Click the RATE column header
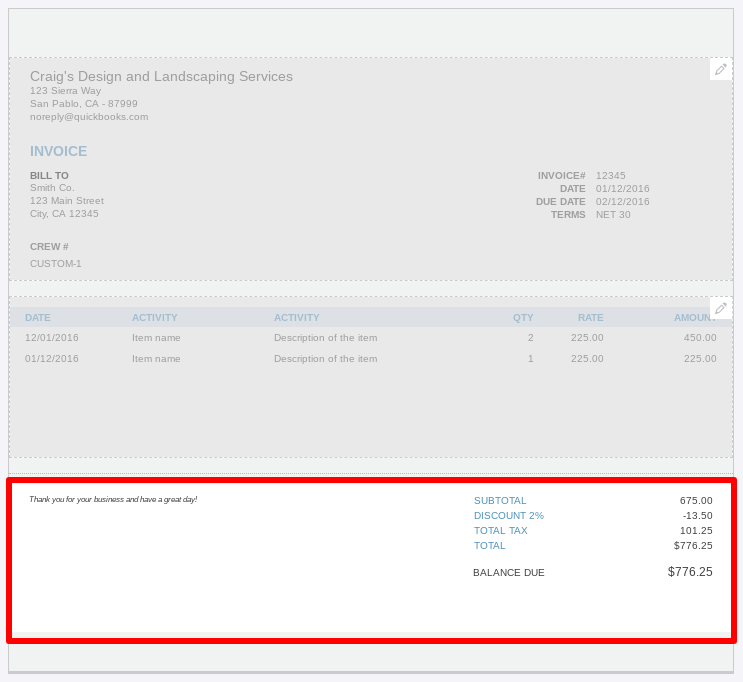 pos(590,318)
